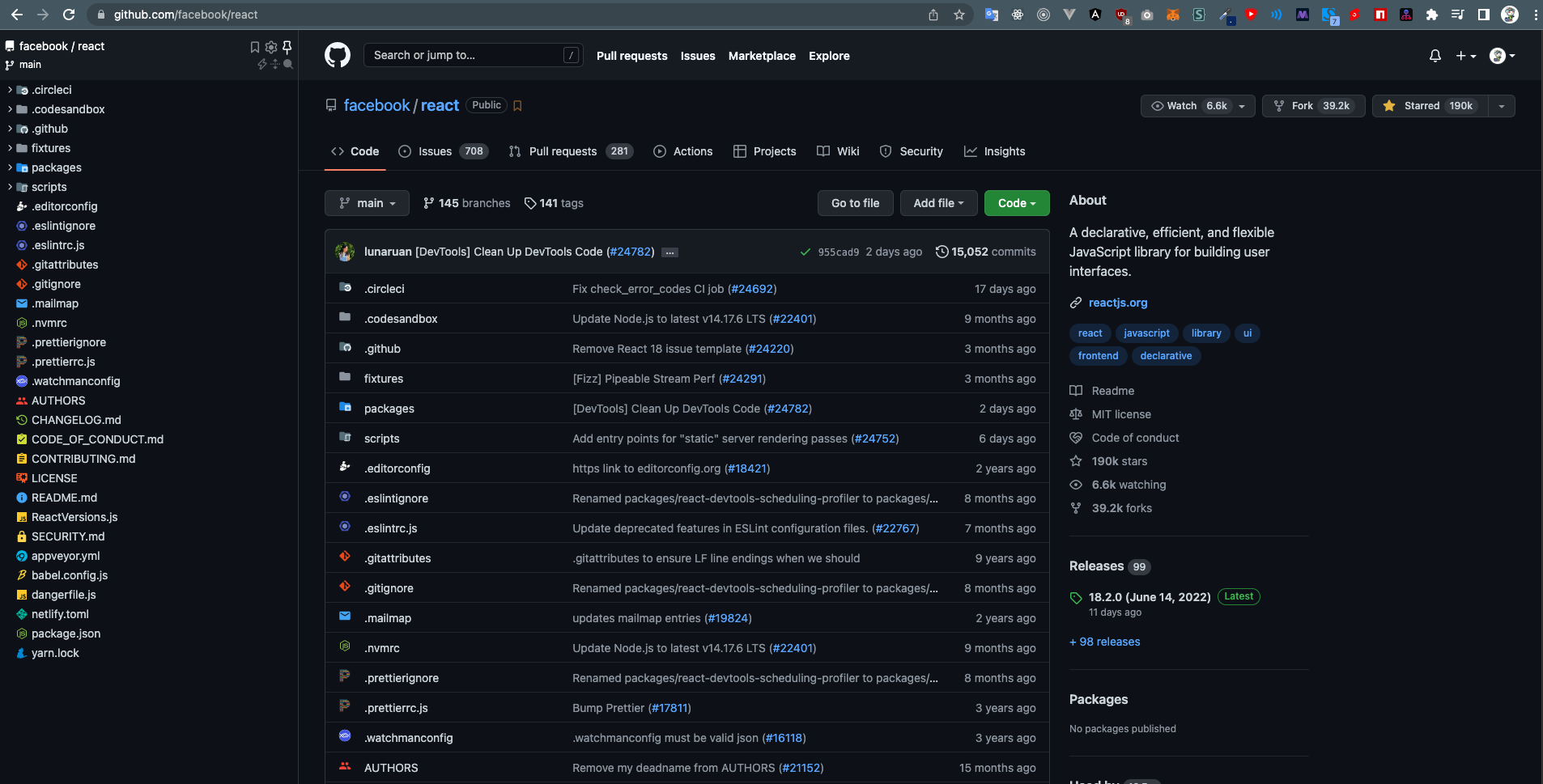Click the orange bookmark icon beside Public badge
1543x784 pixels.
518,106
